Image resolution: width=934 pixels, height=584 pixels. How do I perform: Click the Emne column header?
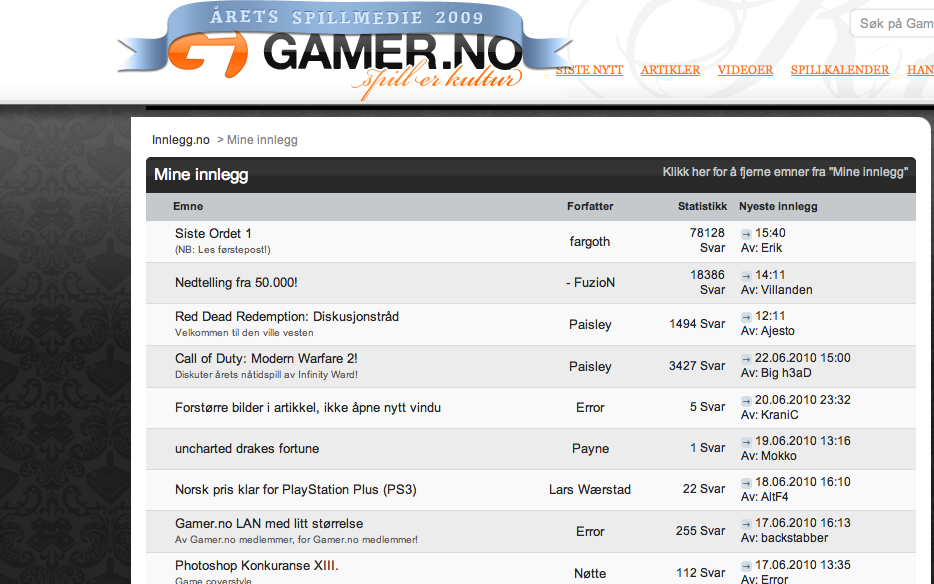(x=188, y=207)
